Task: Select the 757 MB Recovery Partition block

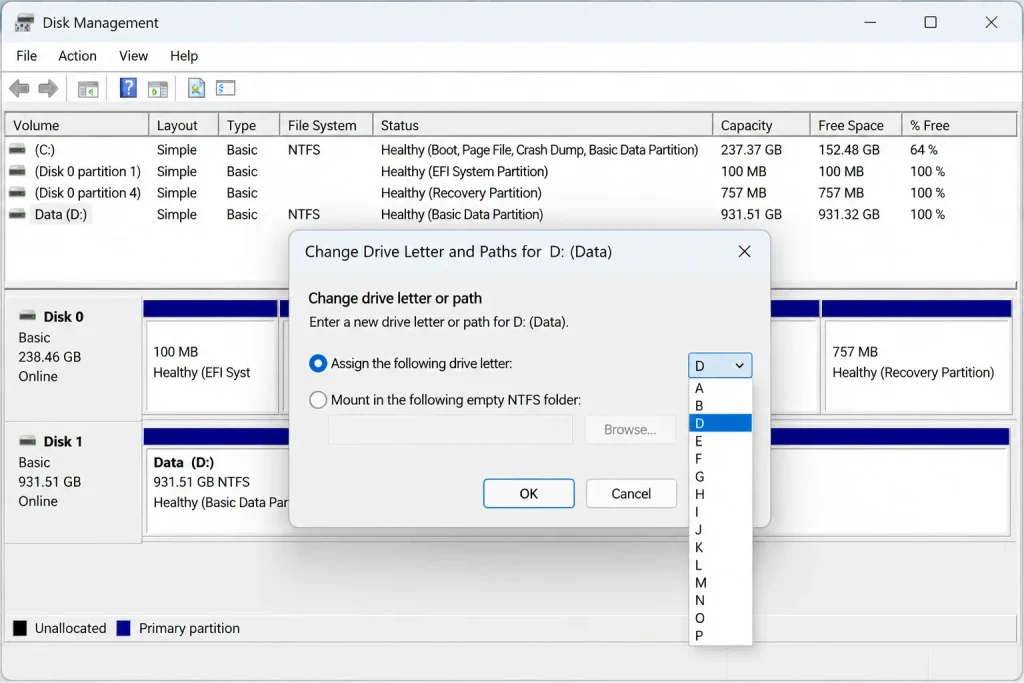Action: [x=917, y=357]
